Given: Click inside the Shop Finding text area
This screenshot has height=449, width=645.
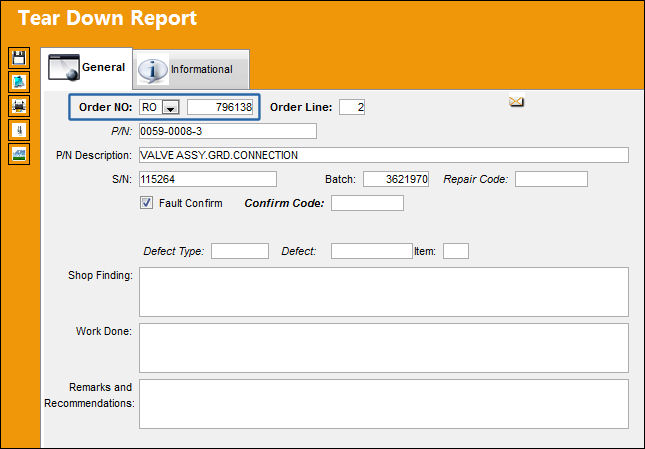Looking at the screenshot, I should coord(384,292).
